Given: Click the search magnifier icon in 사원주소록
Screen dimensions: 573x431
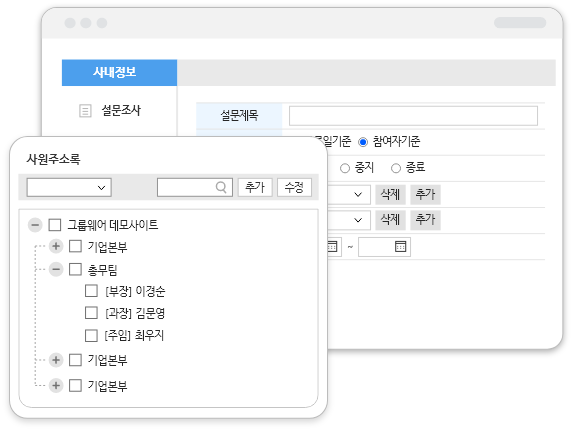Looking at the screenshot, I should pos(221,187).
